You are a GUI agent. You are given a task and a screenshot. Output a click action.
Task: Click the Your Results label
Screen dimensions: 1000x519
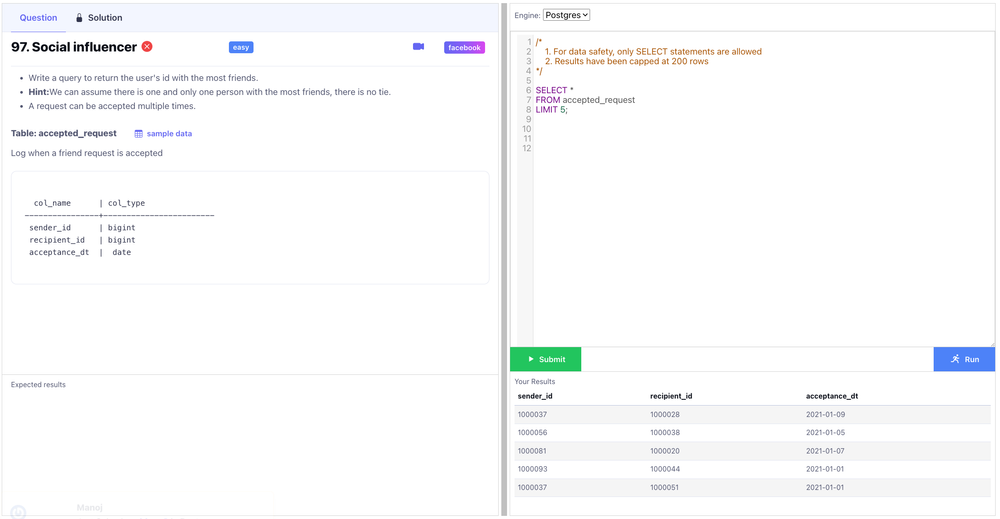click(x=534, y=381)
